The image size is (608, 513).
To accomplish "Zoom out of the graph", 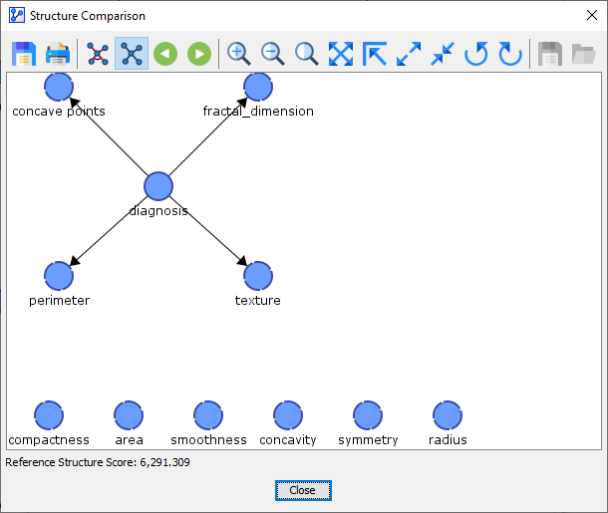I will [x=273, y=54].
